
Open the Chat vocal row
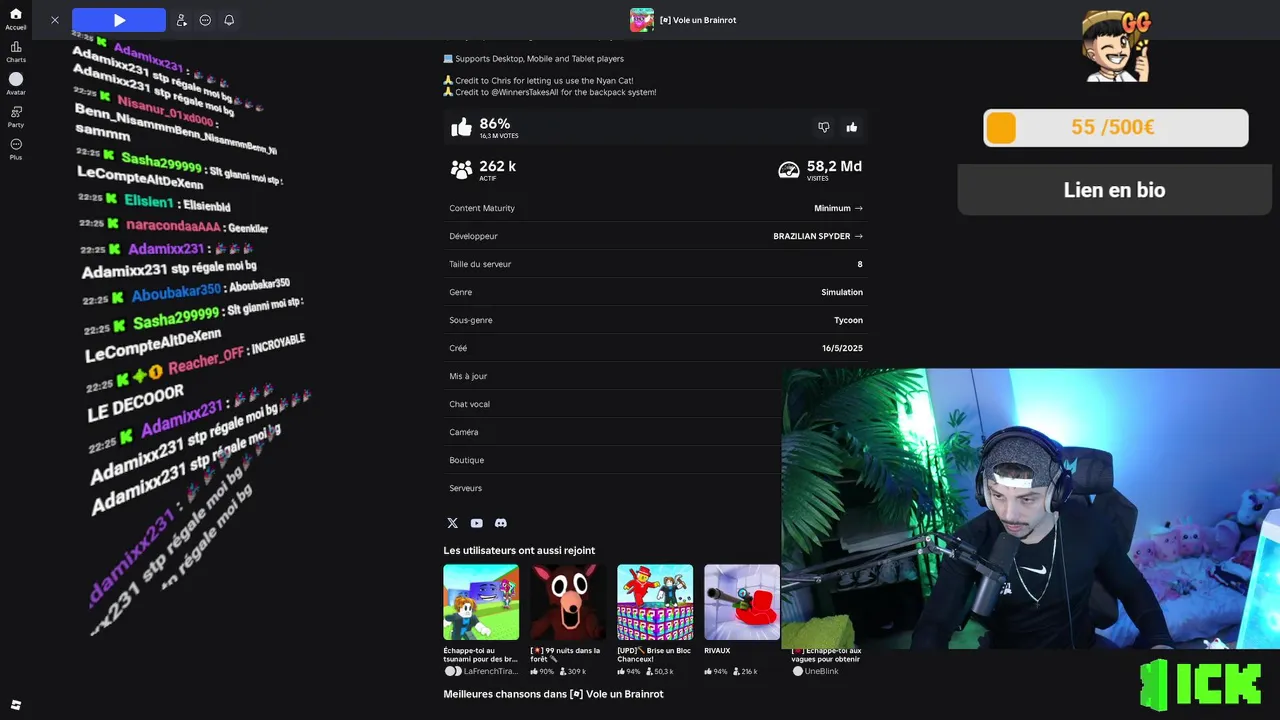[613, 404]
